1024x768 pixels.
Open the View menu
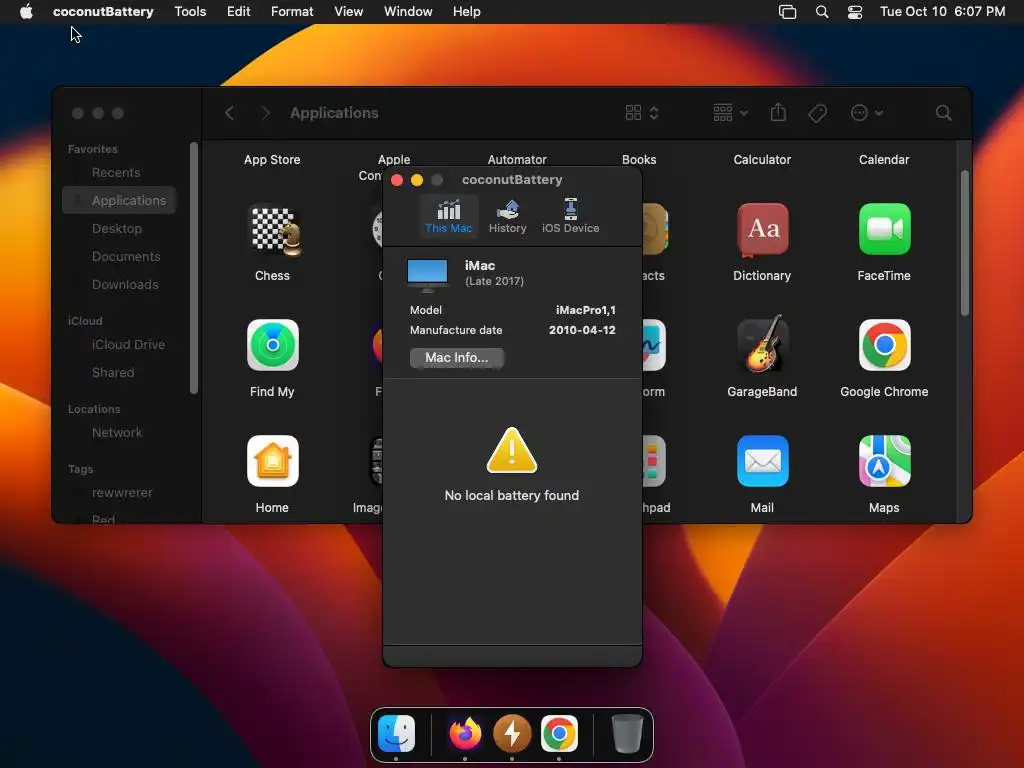[349, 12]
